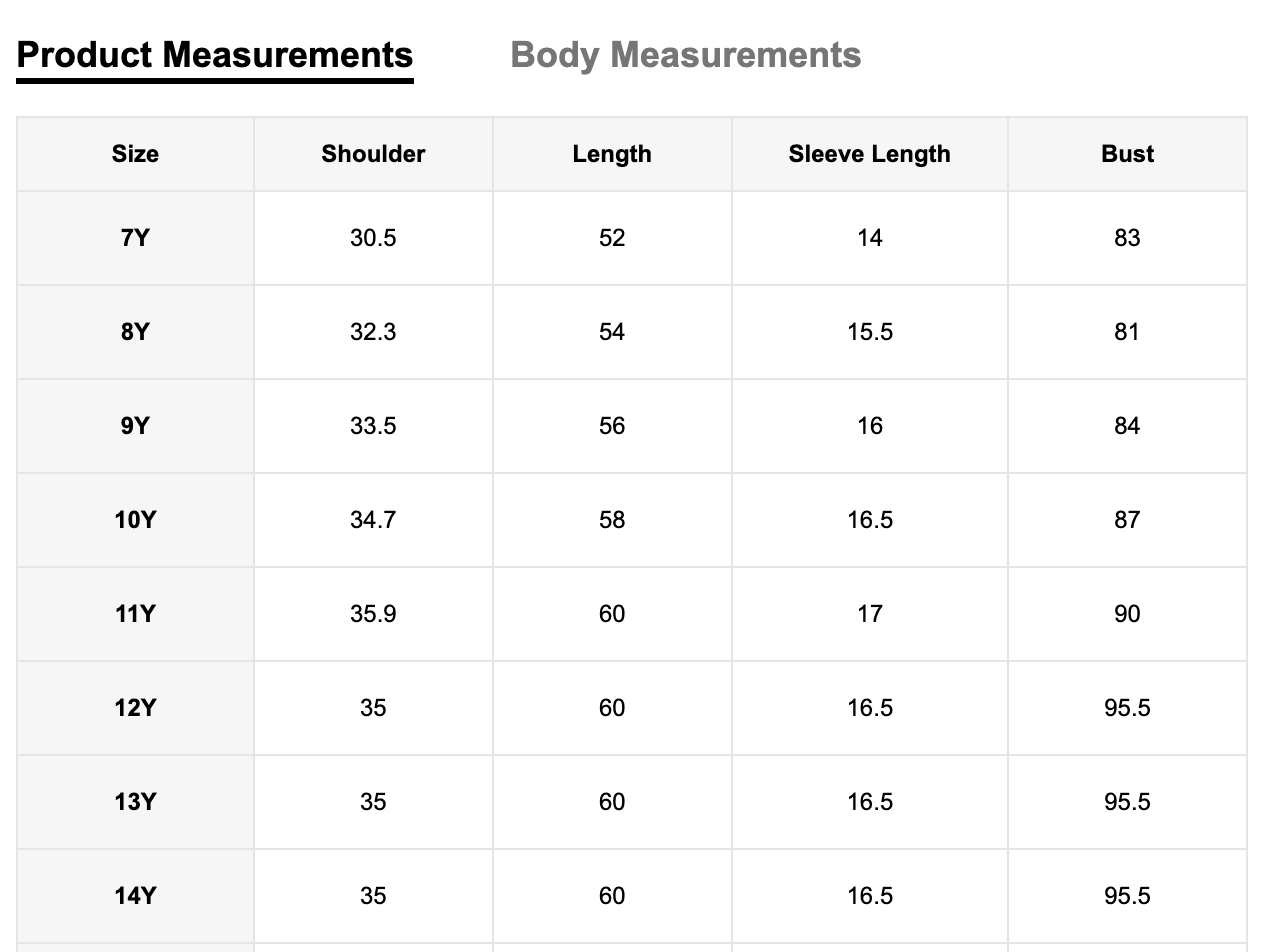
Task: Select the 7Y size row label
Action: [x=135, y=238]
